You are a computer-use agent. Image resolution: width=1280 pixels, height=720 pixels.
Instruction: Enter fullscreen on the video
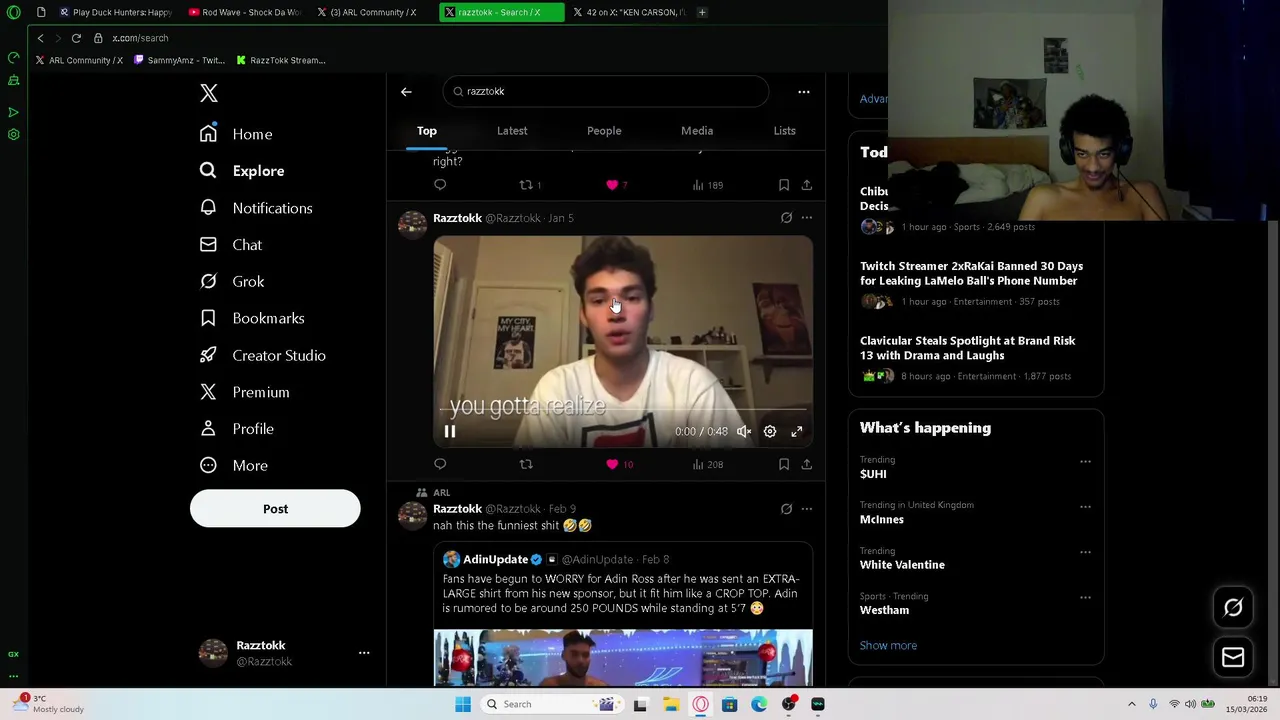point(797,432)
